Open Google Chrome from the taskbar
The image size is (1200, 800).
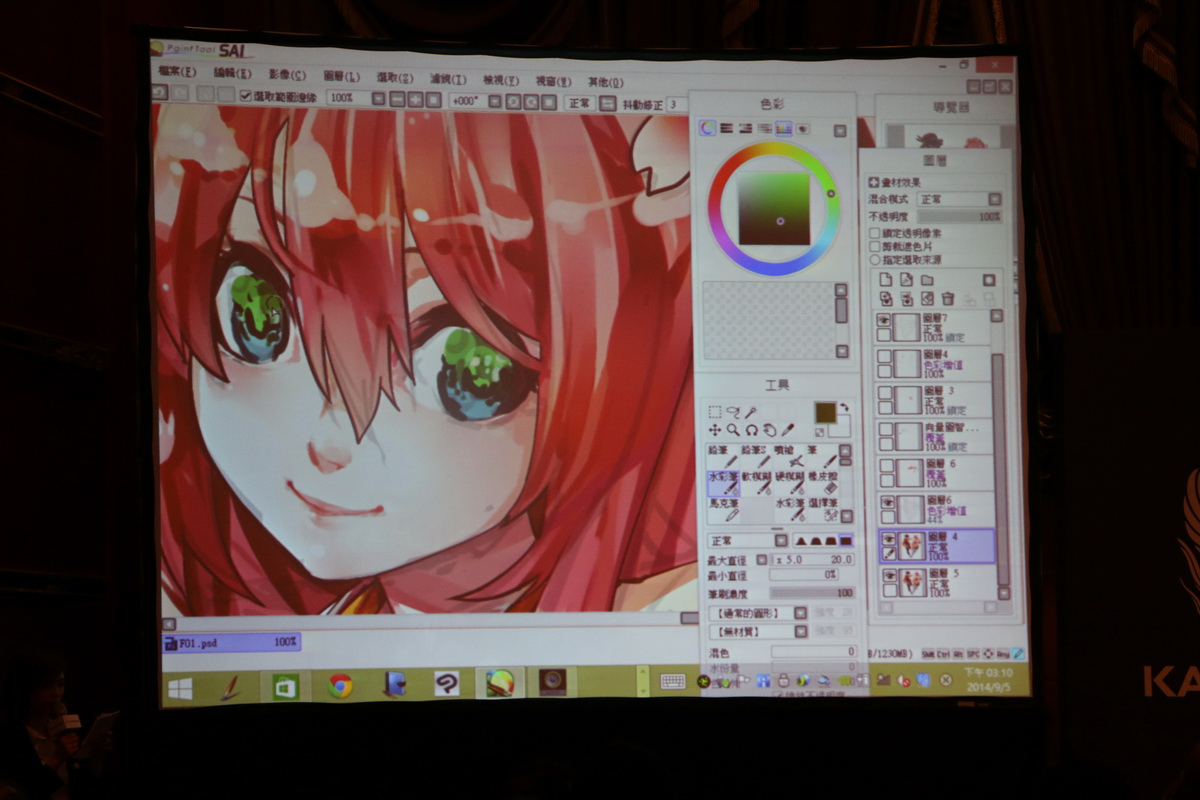click(340, 685)
